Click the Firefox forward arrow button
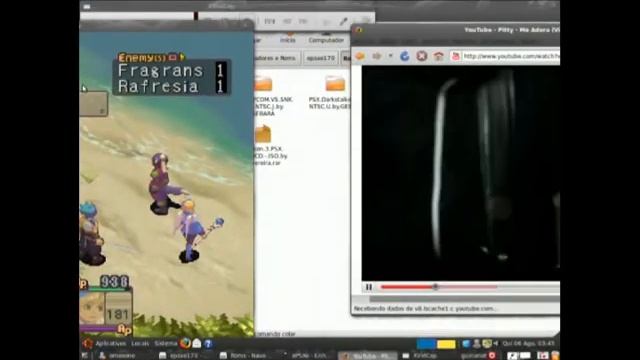The image size is (640, 360). click(x=376, y=56)
